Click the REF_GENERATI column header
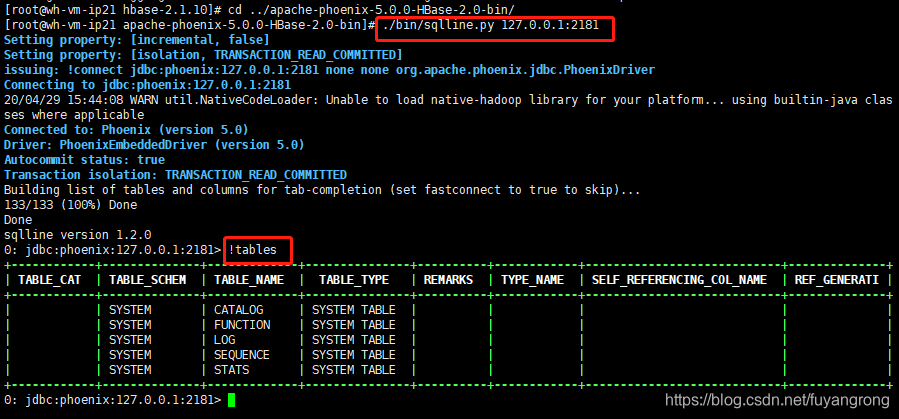This screenshot has width=899, height=419. click(x=837, y=280)
